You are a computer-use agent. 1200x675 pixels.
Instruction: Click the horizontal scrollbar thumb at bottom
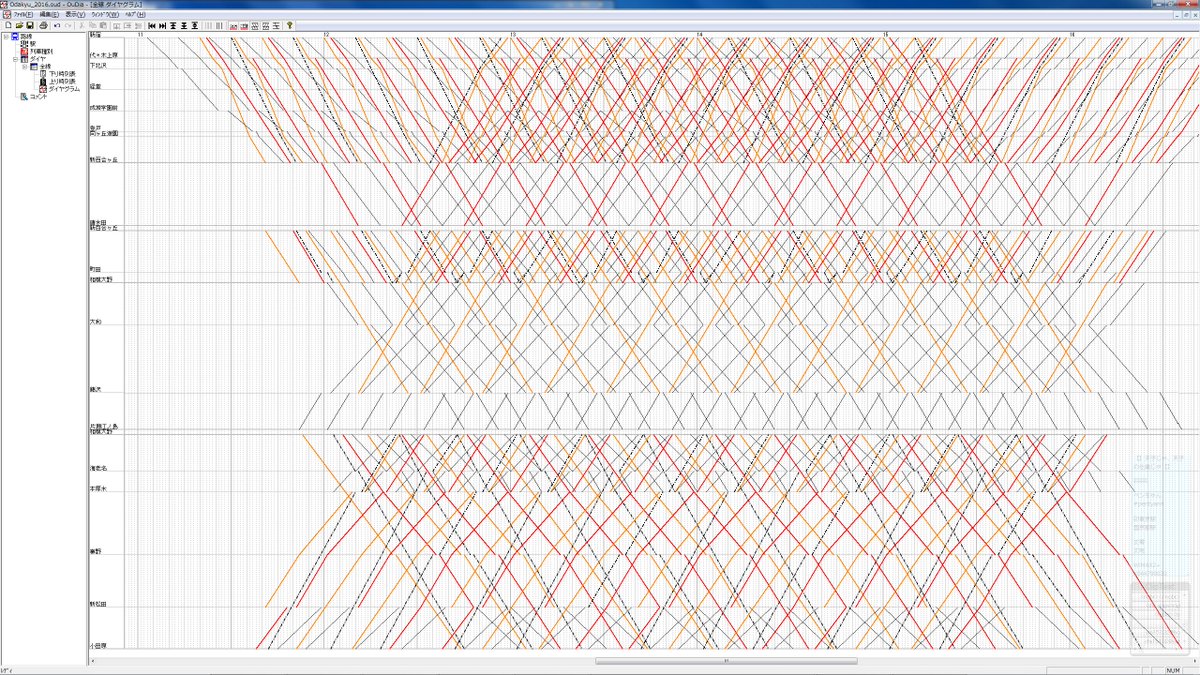(x=726, y=660)
